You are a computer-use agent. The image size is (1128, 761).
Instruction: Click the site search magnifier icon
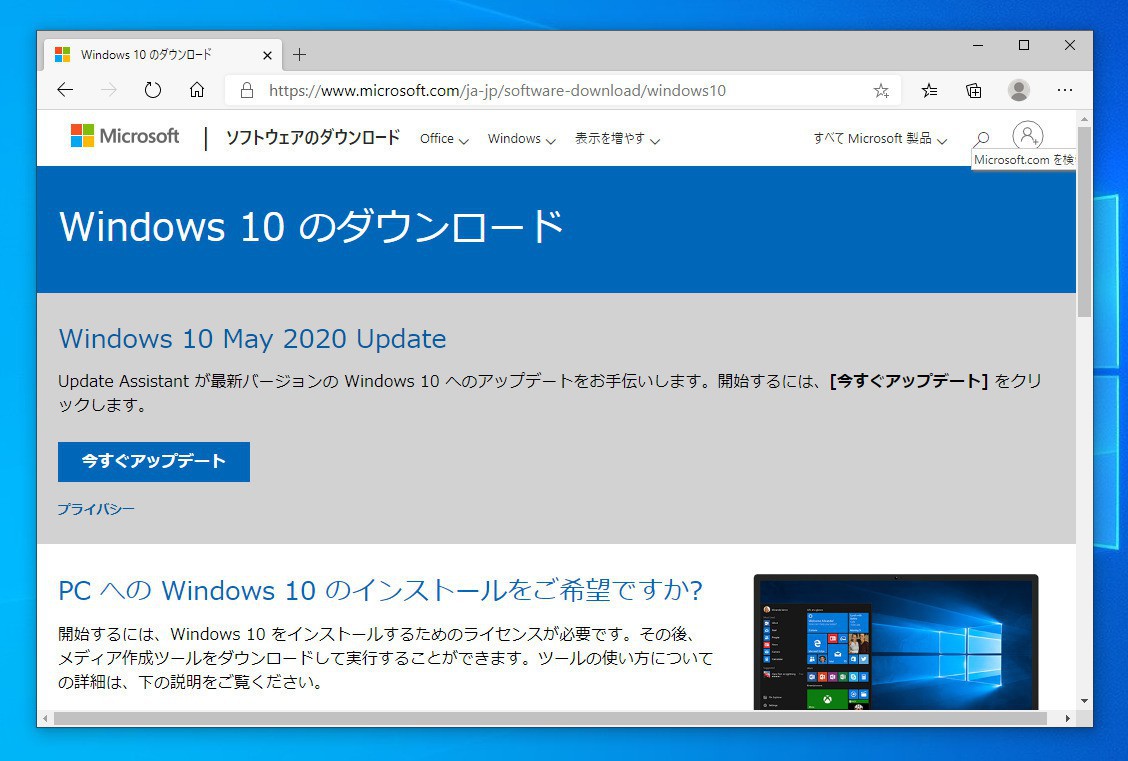coord(982,138)
